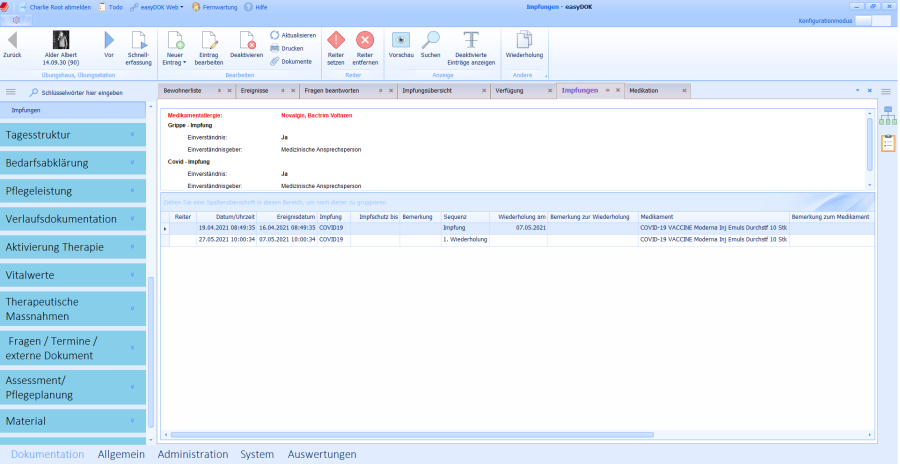Click the Neuer Eintrag icon
This screenshot has width=900, height=464.
click(174, 41)
